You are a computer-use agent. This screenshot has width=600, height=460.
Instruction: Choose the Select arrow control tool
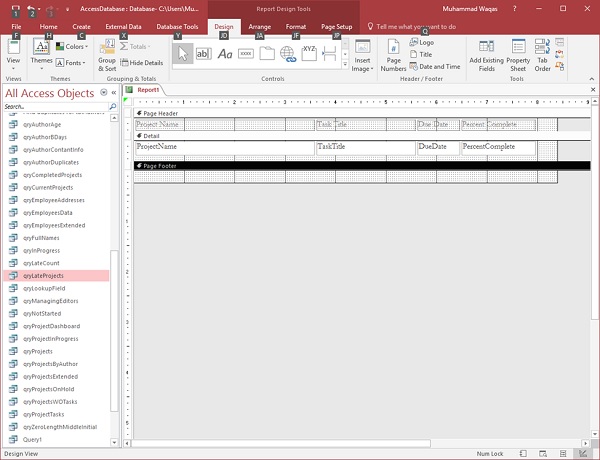[x=183, y=54]
